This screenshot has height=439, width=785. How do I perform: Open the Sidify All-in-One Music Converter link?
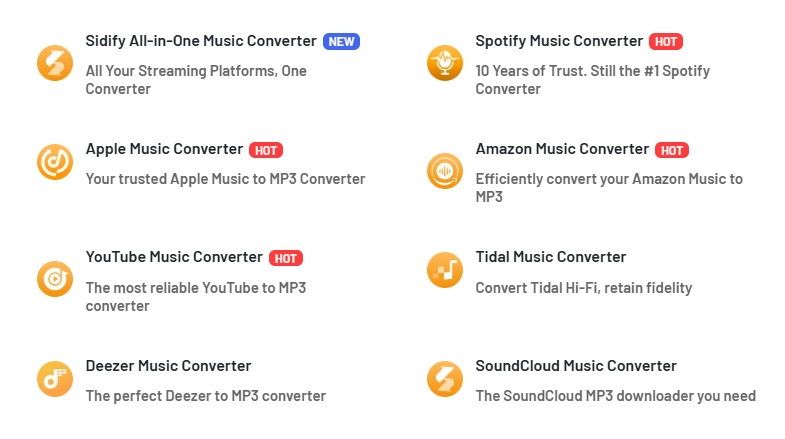click(201, 41)
